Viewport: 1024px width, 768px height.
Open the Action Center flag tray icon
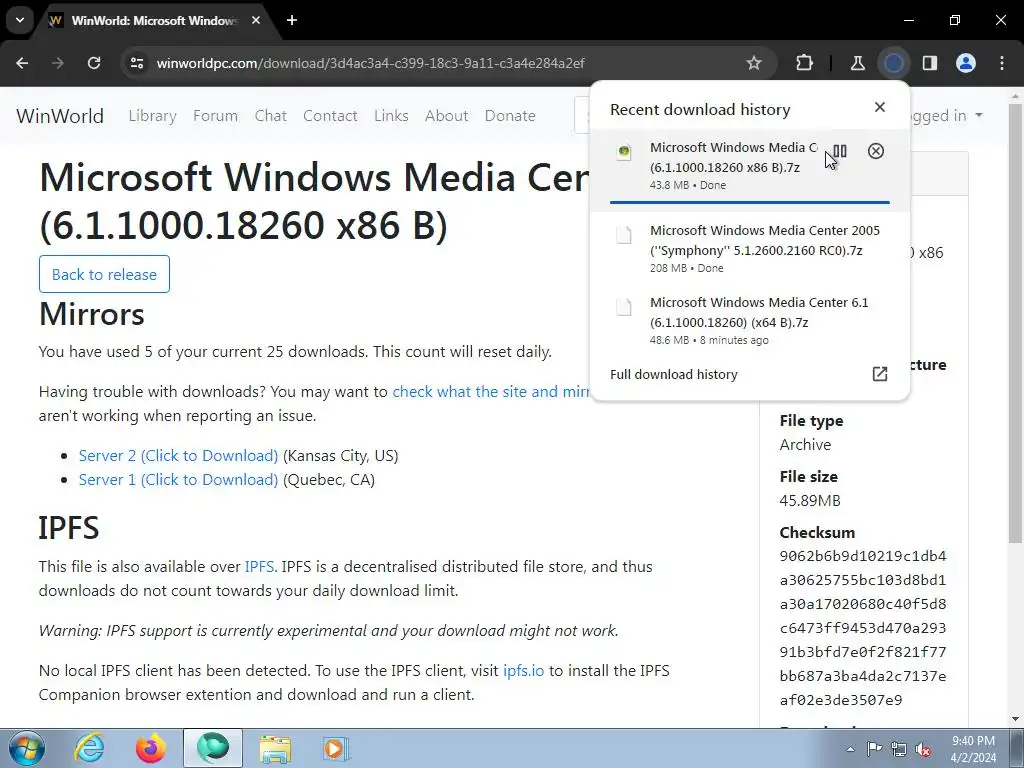click(874, 748)
